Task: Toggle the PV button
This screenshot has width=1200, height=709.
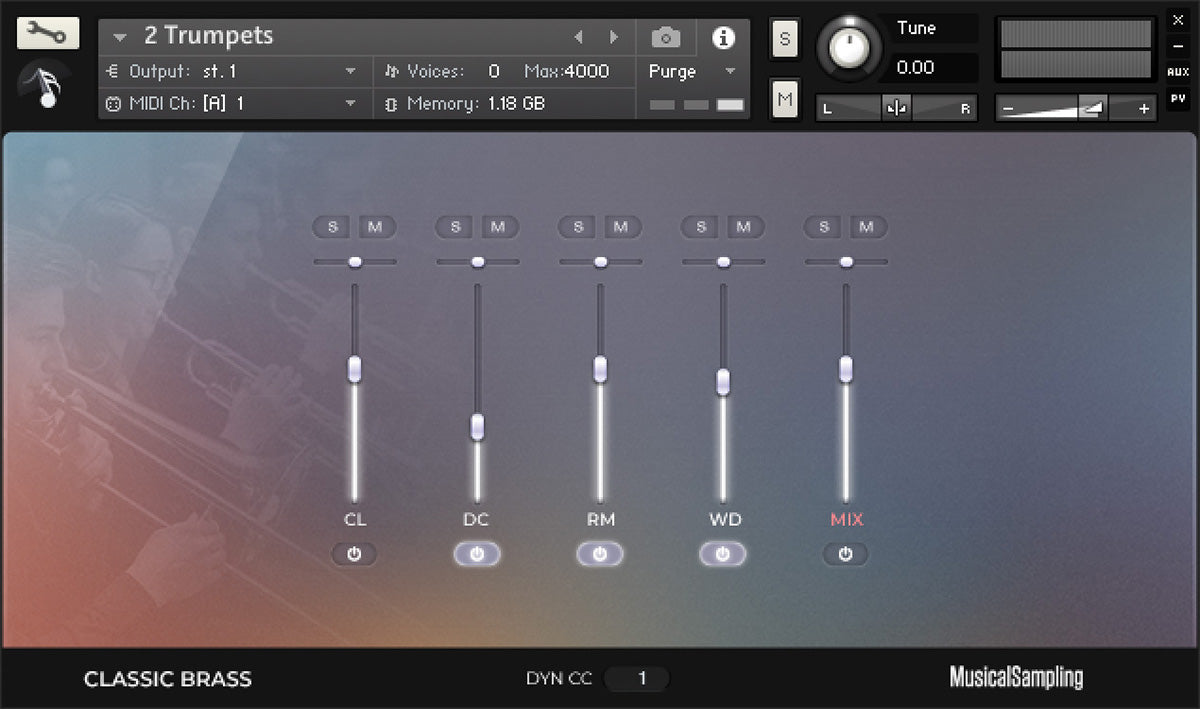Action: 1177,99
